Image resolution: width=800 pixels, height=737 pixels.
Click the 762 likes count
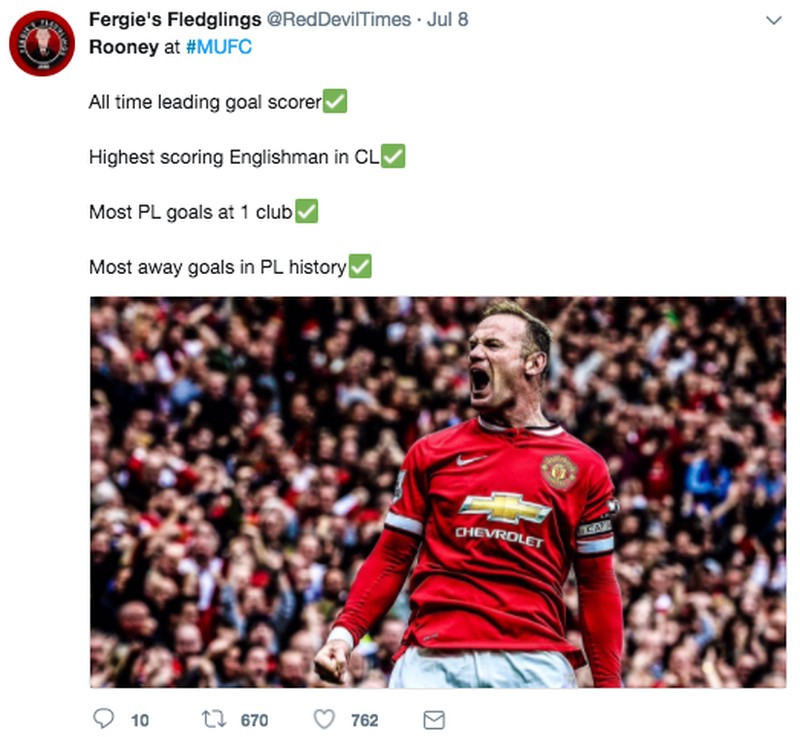click(365, 720)
